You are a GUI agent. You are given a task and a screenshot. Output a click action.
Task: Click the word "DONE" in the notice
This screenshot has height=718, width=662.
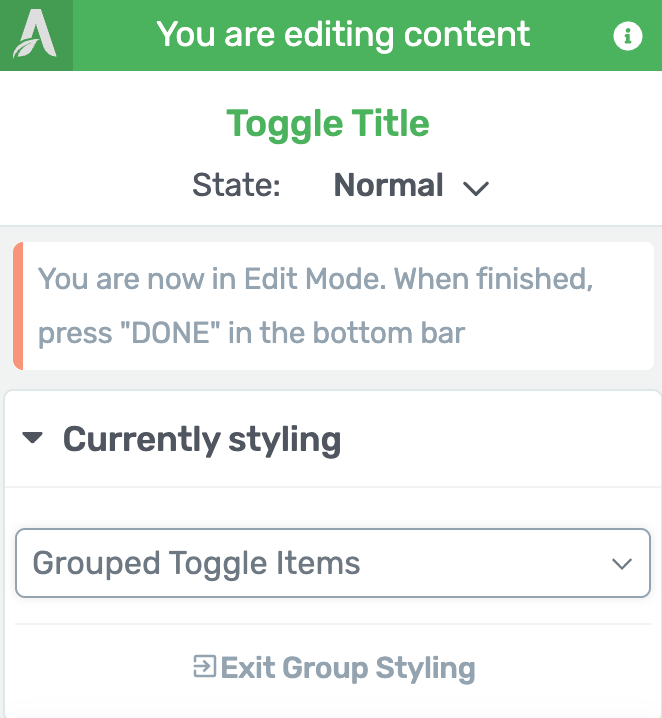[x=170, y=332]
